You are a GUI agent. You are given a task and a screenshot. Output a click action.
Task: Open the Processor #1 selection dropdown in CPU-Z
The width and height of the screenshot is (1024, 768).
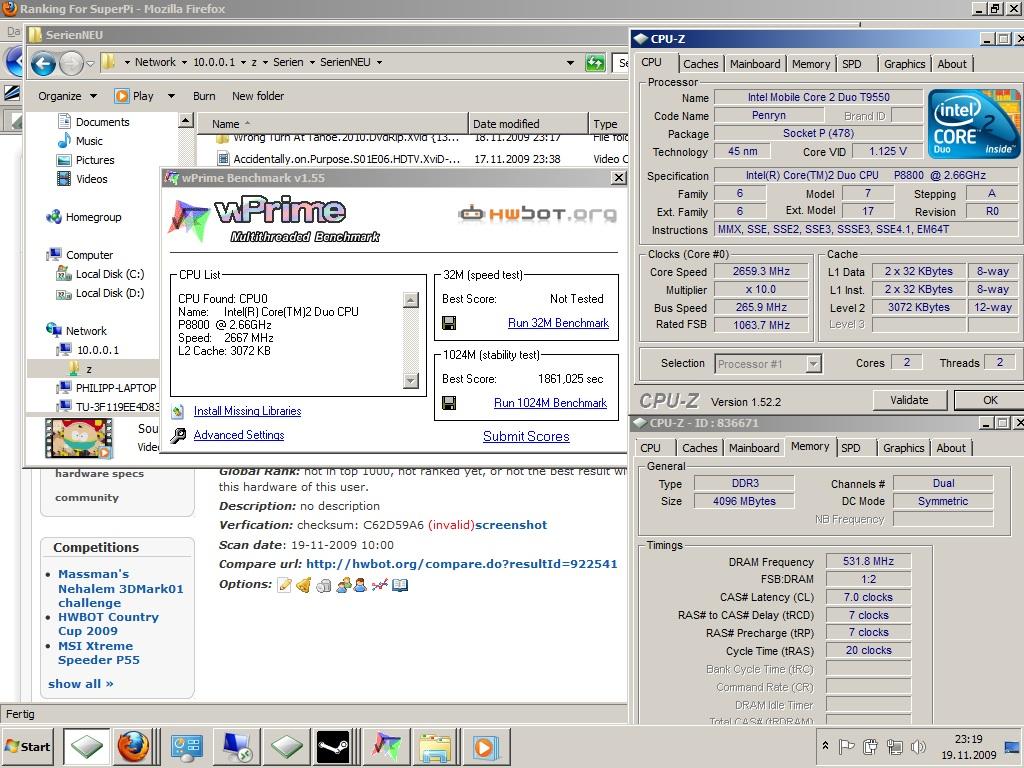(813, 364)
